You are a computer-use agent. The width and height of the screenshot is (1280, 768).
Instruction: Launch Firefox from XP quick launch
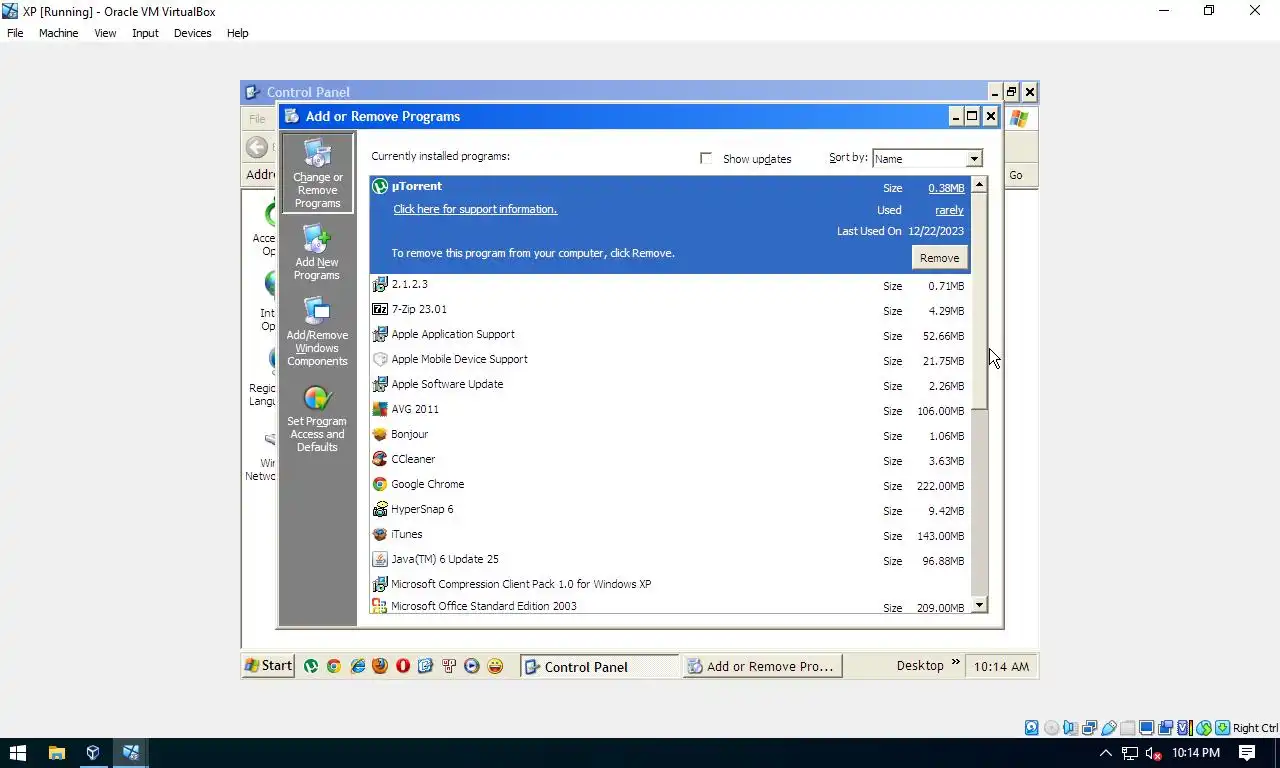(x=380, y=666)
